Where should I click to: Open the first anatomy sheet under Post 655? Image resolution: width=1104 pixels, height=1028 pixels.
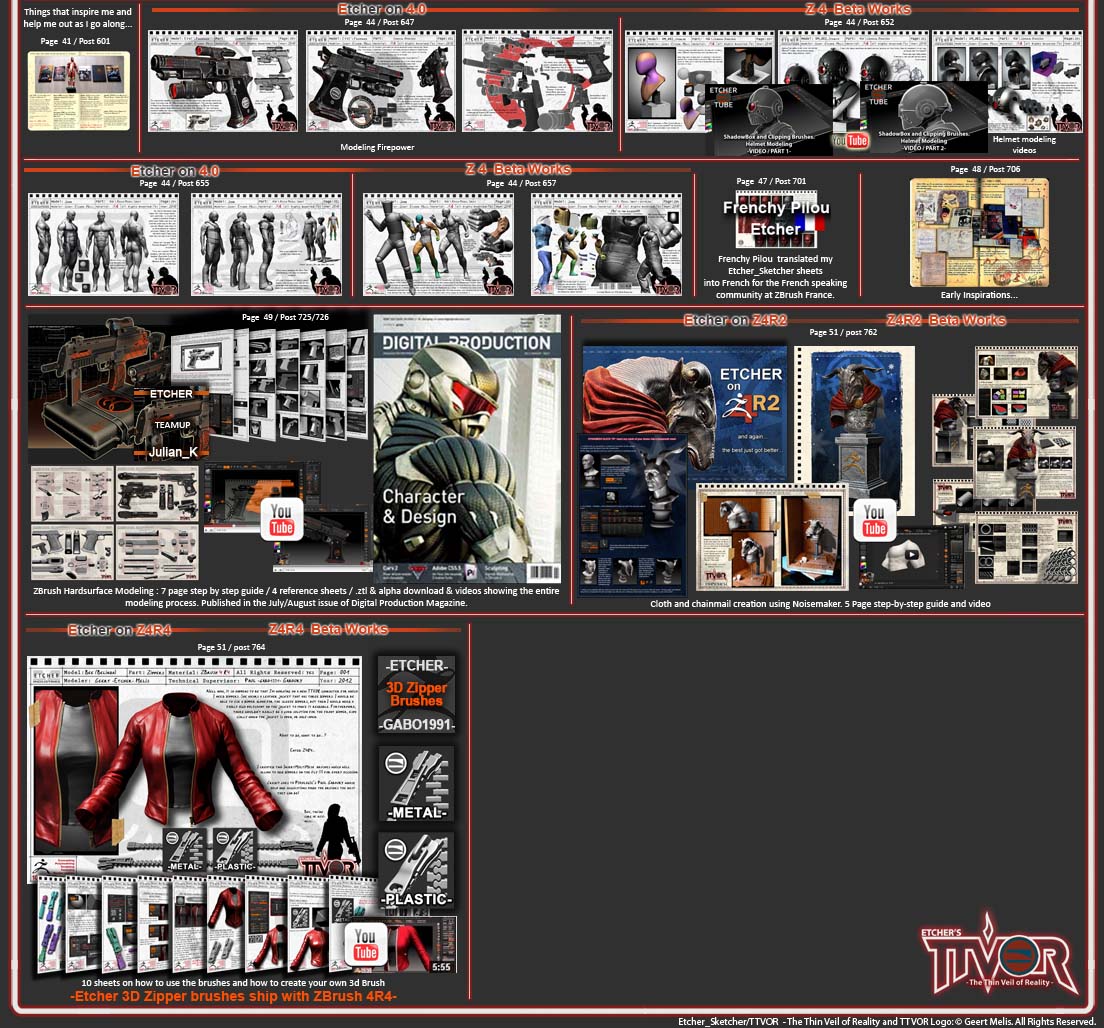(104, 244)
